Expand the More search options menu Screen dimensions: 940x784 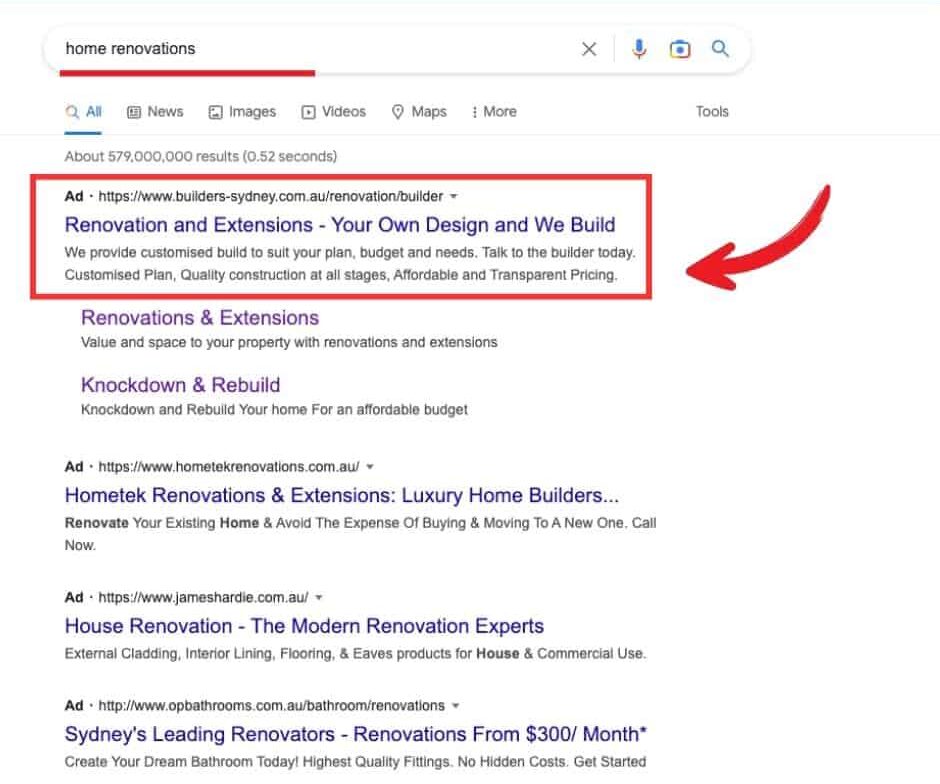tap(494, 112)
